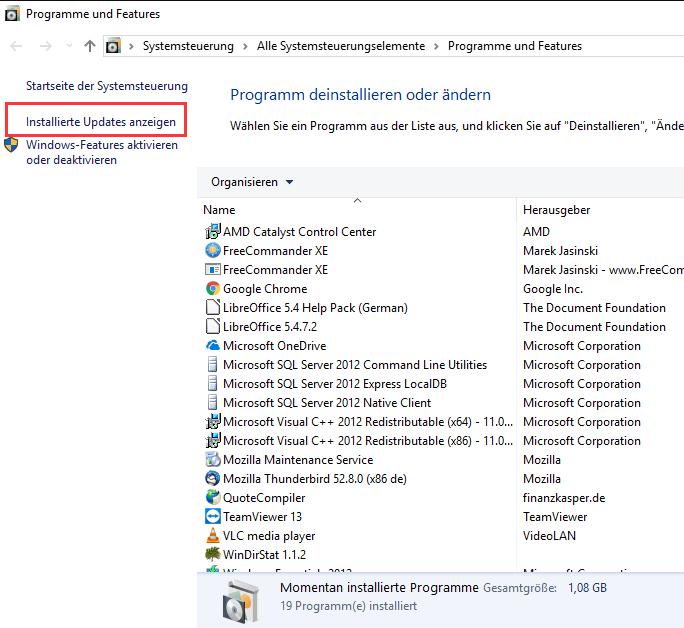Open Windows-Features aktivieren oder deaktivieren link
Image resolution: width=684 pixels, height=628 pixels.
coord(102,152)
